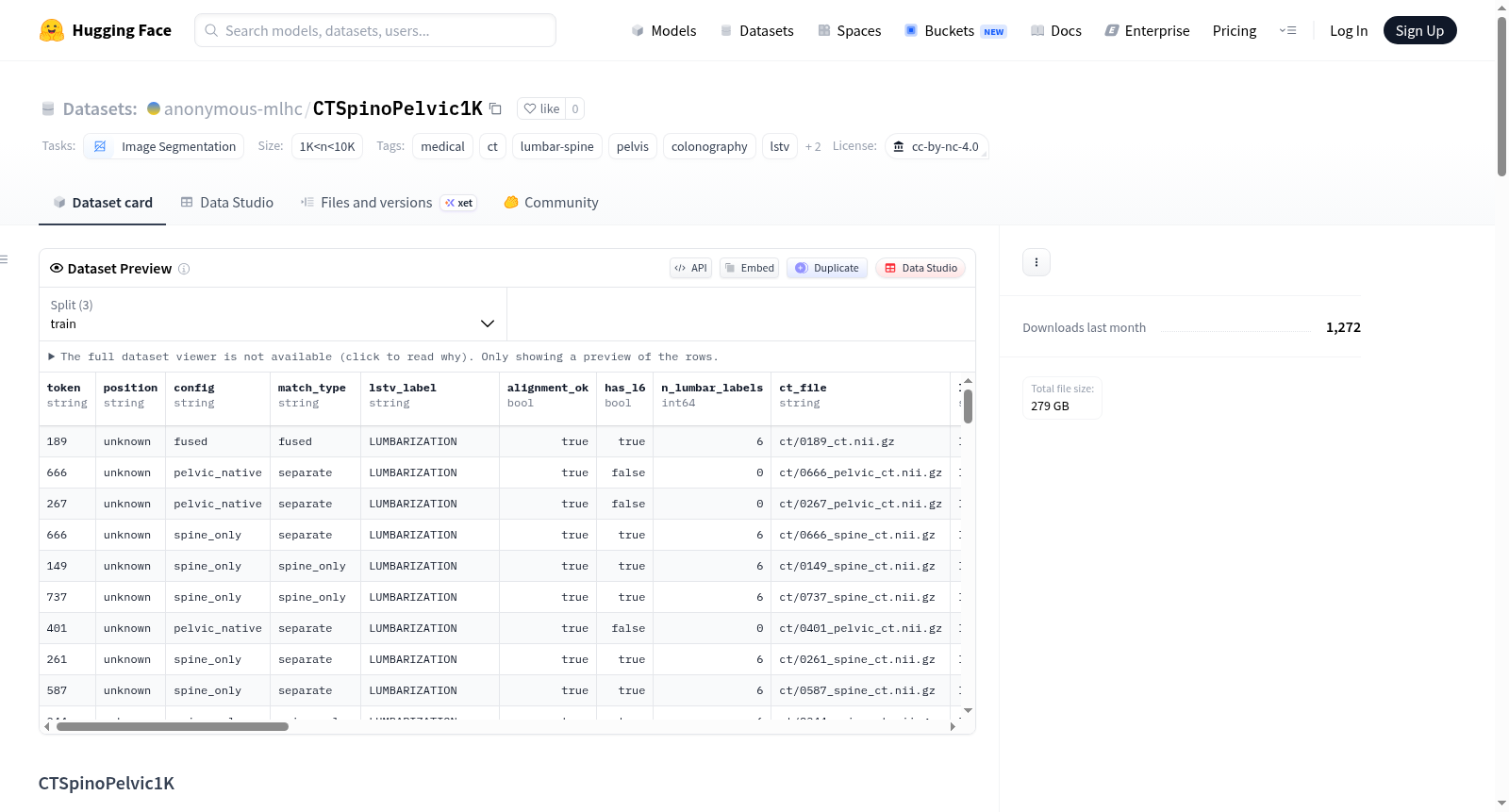Click the page's vertical scrollbar thumb

point(1501,96)
